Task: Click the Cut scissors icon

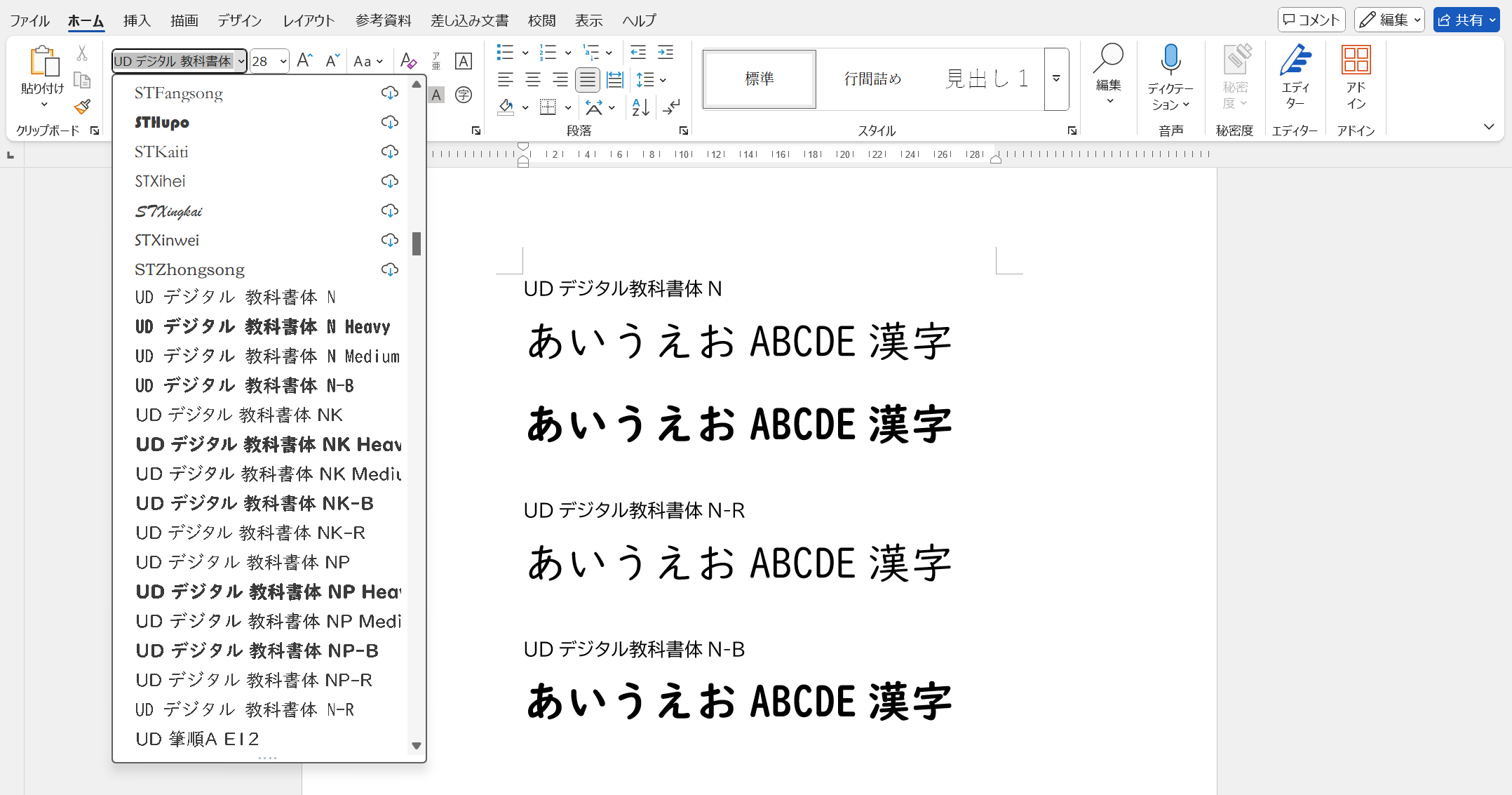Action: (82, 54)
